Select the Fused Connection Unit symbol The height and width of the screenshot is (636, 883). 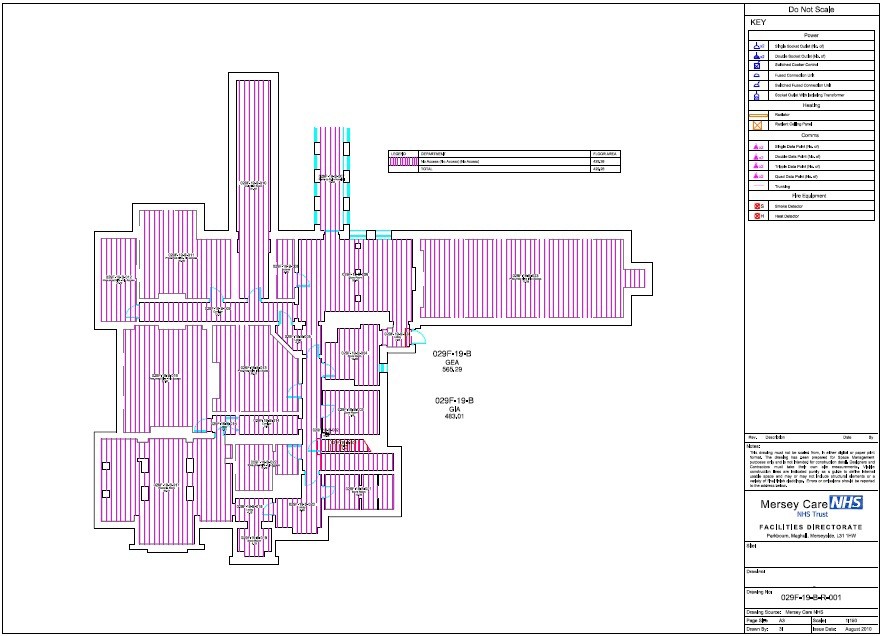pyautogui.click(x=757, y=75)
